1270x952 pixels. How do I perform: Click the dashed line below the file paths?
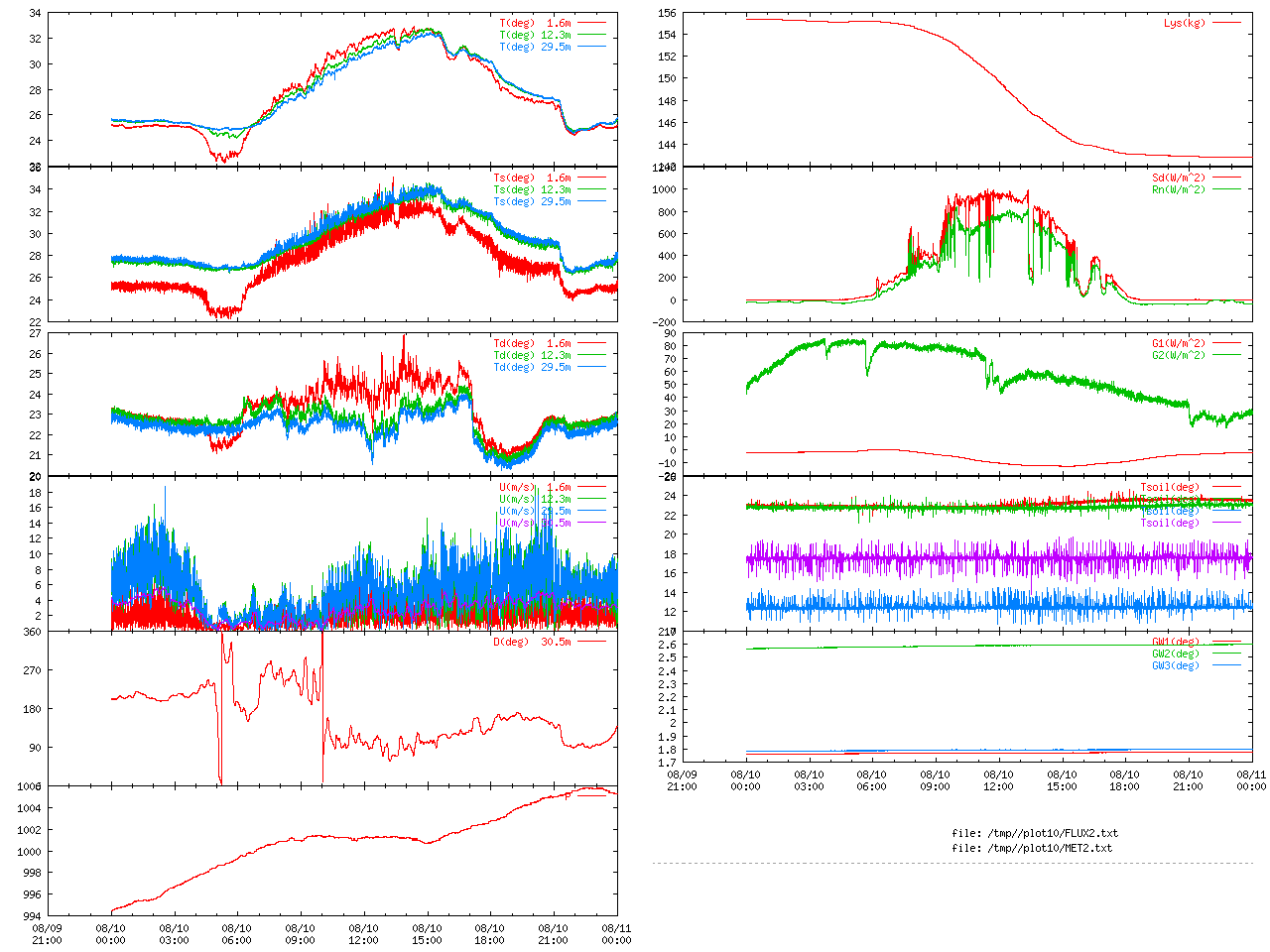click(x=952, y=863)
